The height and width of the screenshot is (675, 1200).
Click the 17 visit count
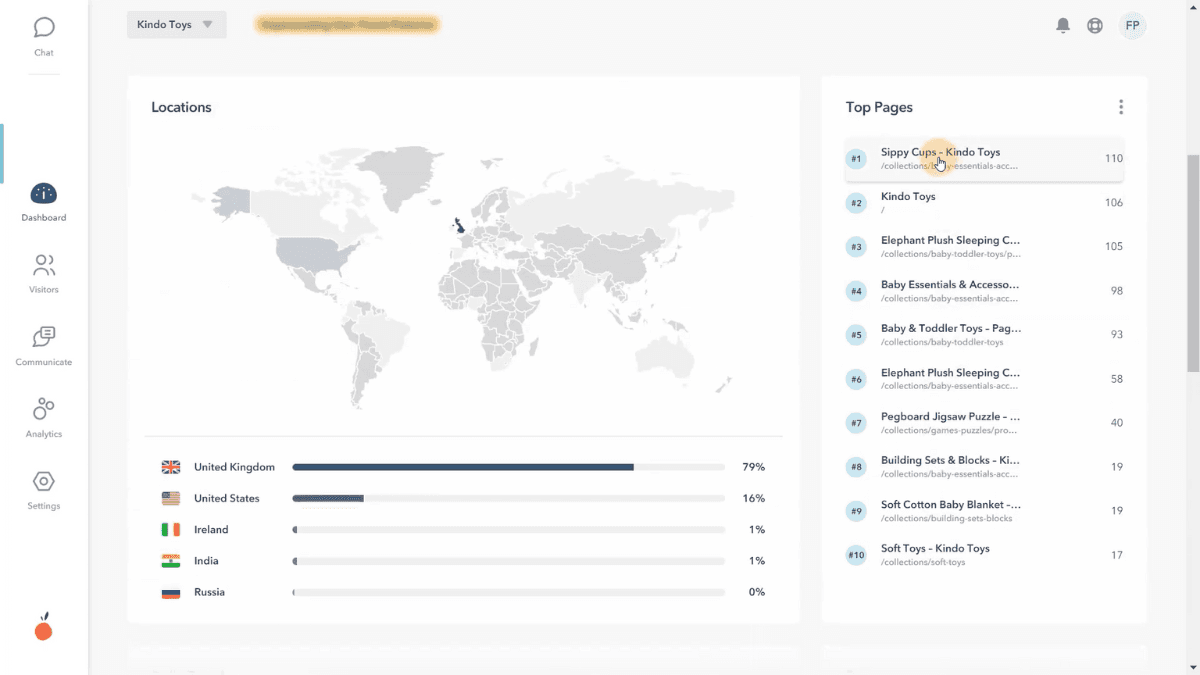[x=1117, y=555]
